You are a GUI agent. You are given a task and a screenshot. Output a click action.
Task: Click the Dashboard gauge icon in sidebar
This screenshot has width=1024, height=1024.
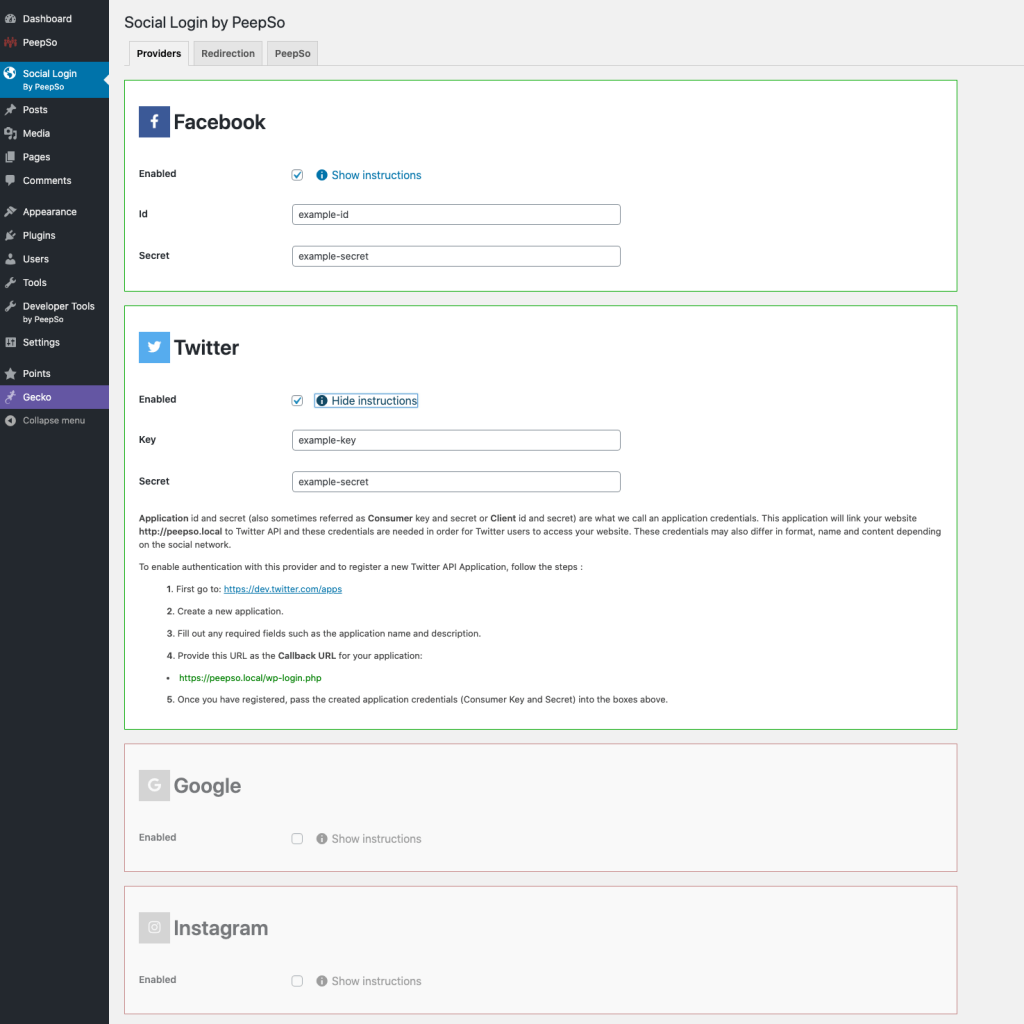10,19
